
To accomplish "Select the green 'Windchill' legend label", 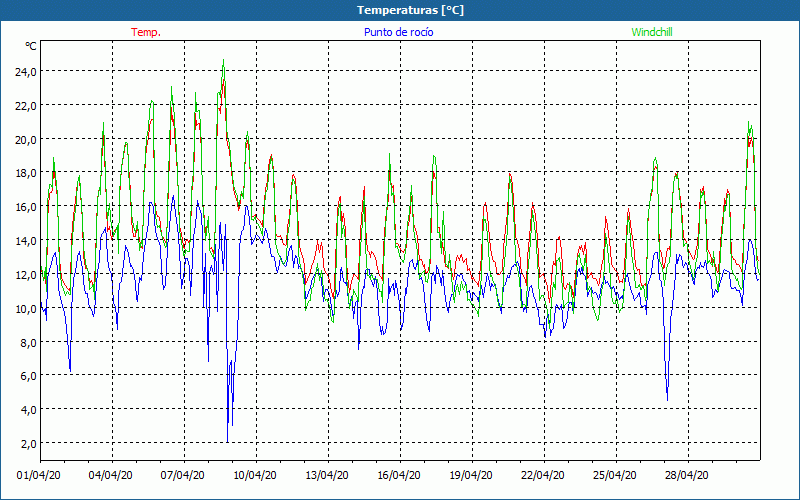I will pyautogui.click(x=652, y=32).
